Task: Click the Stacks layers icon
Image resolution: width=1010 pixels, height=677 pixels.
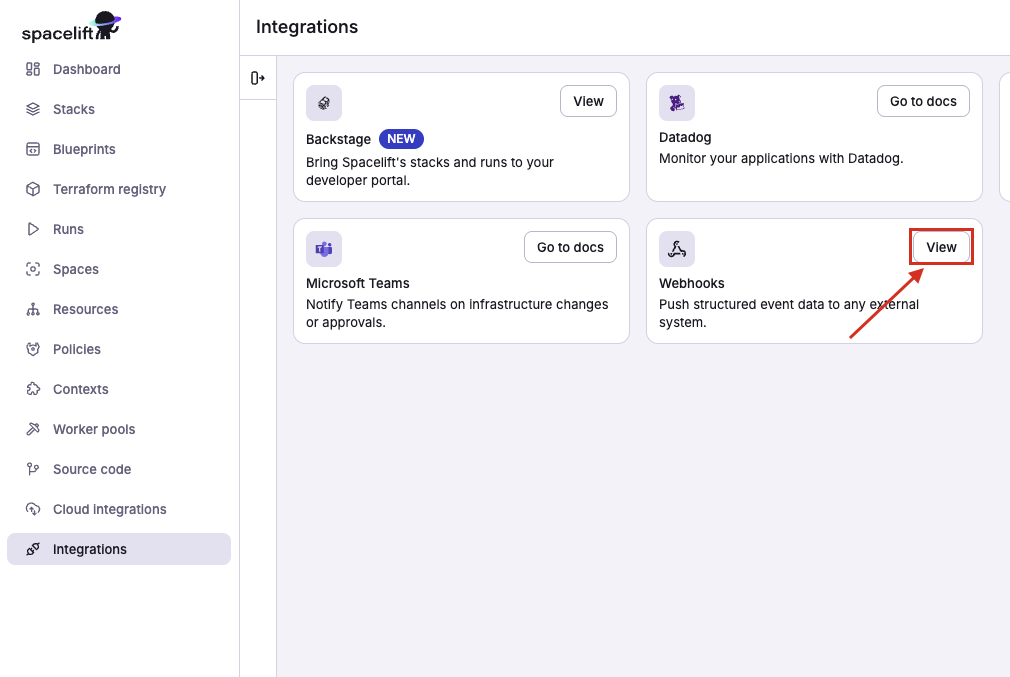Action: [33, 109]
